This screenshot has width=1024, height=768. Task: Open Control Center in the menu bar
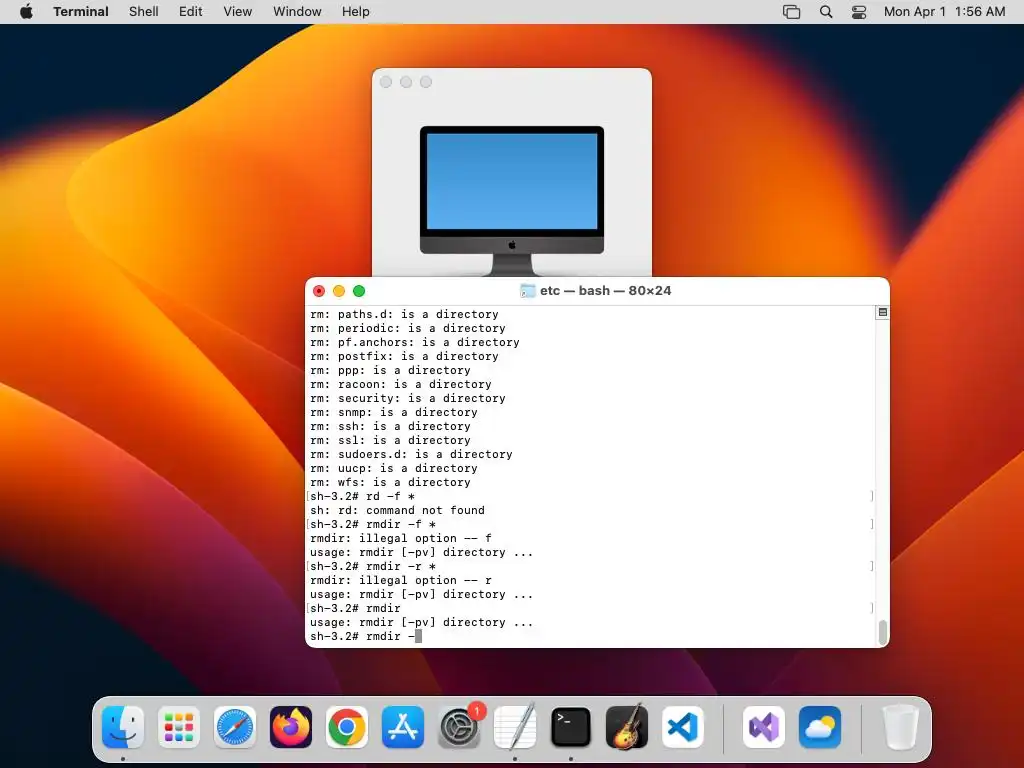(859, 12)
